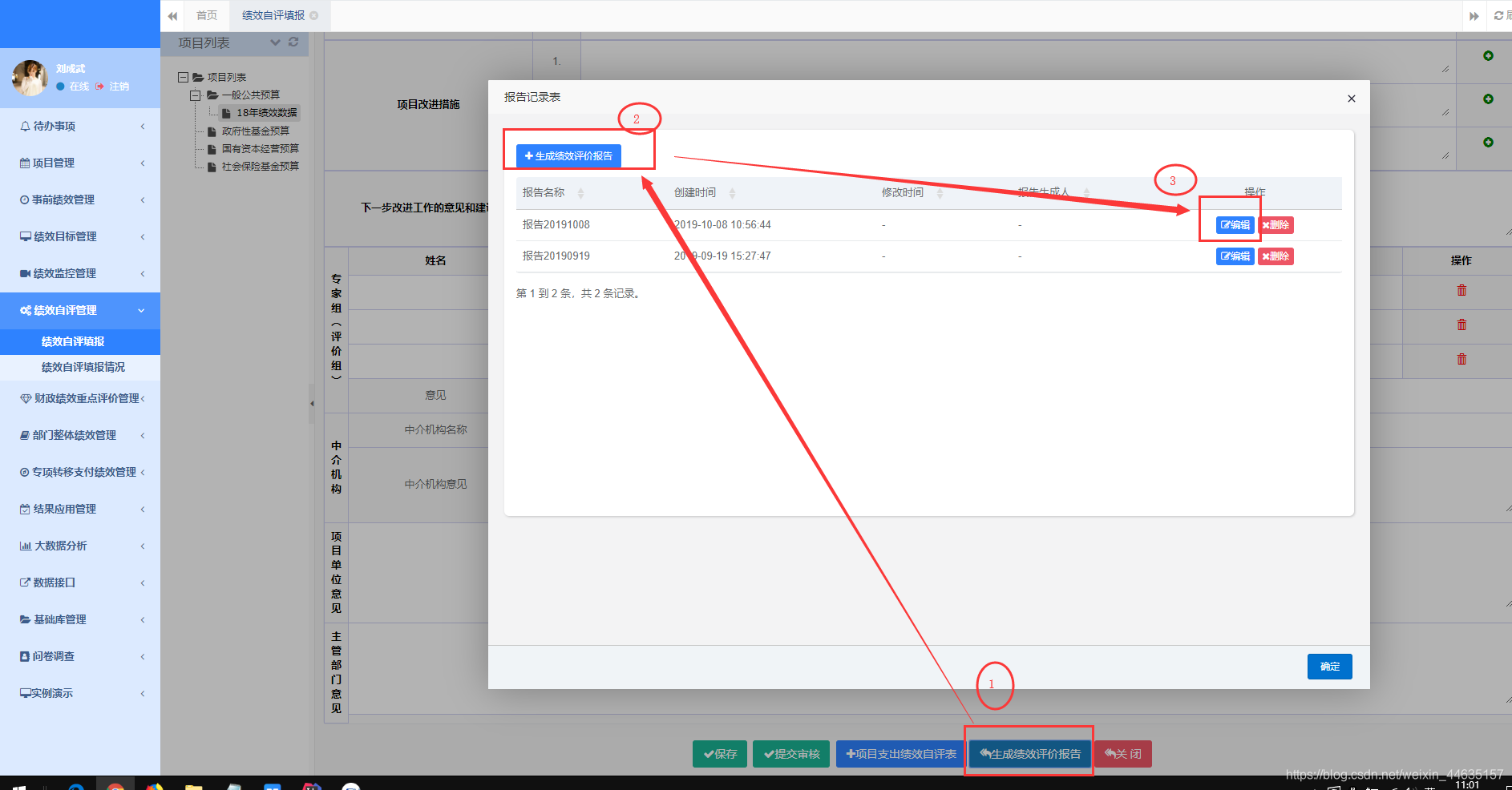Select 政府性基金预算 in the project tree

click(255, 131)
